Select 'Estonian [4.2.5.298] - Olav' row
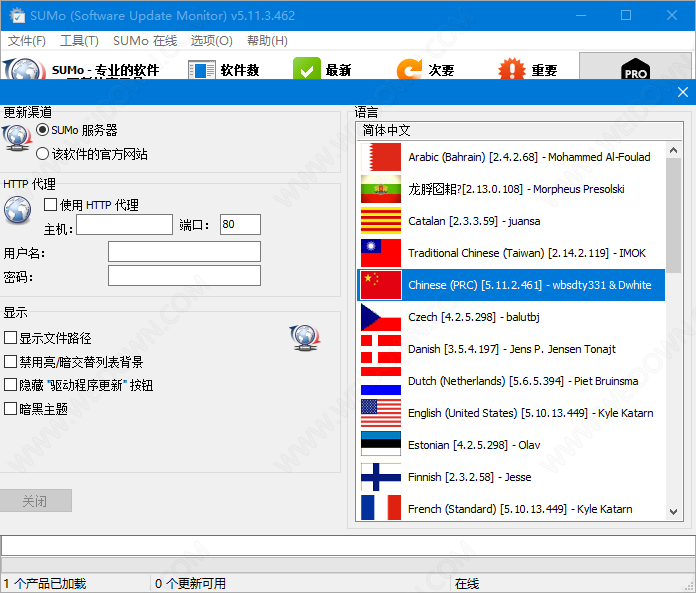The height and width of the screenshot is (593, 696). pos(511,445)
